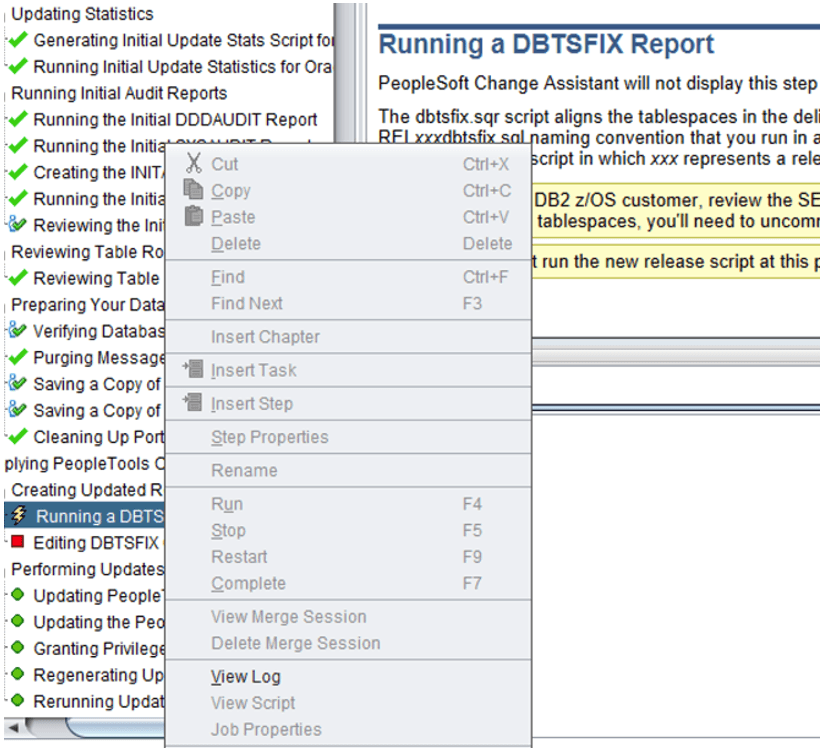
Task: Select Run in the context menu
Action: click(226, 504)
